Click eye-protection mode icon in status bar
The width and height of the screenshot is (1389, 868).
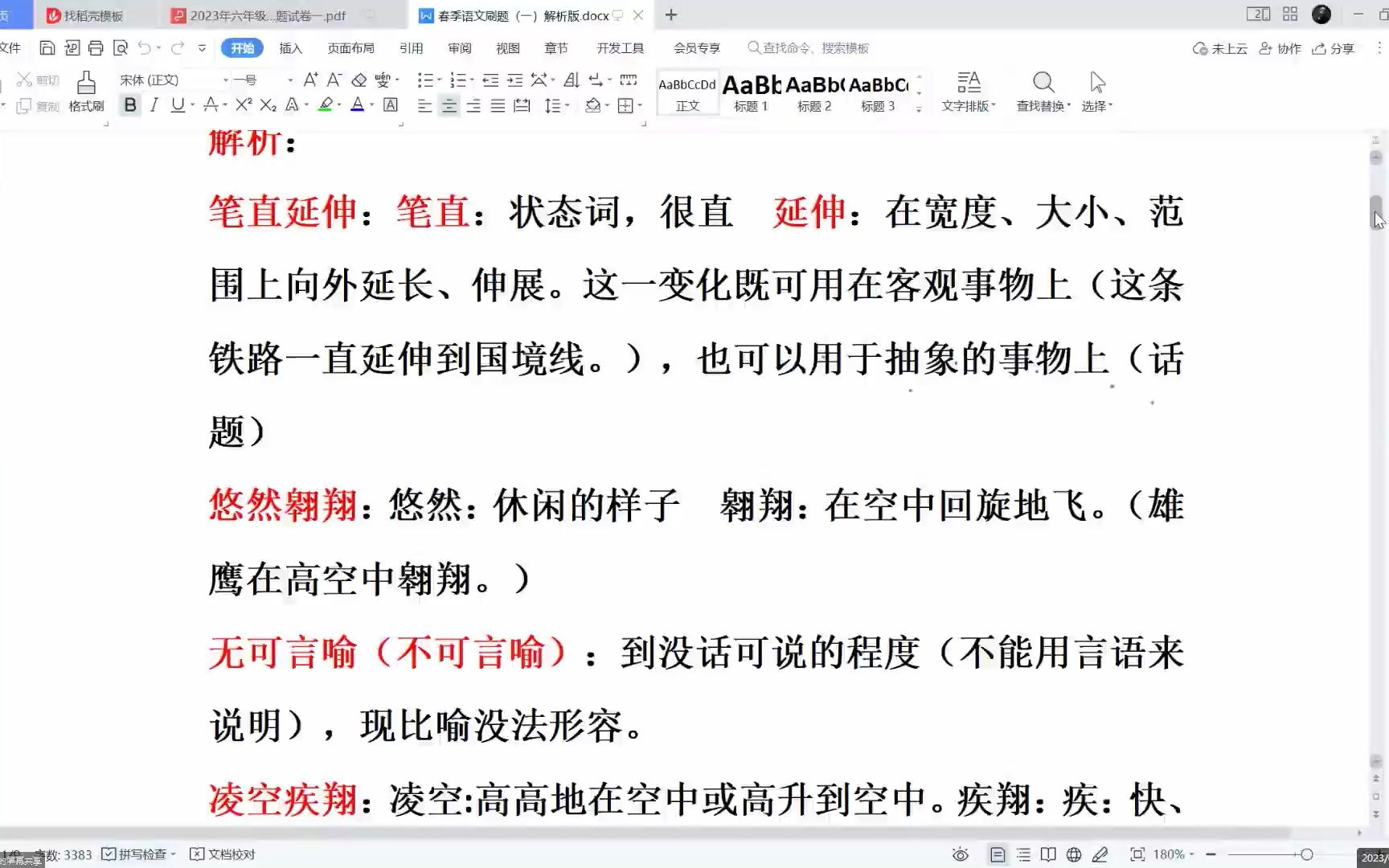[960, 854]
